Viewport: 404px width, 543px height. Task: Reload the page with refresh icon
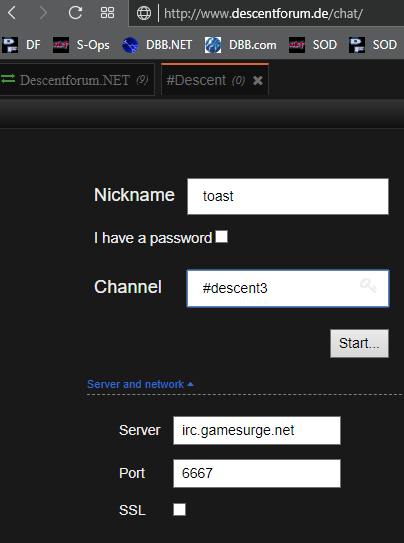[75, 13]
